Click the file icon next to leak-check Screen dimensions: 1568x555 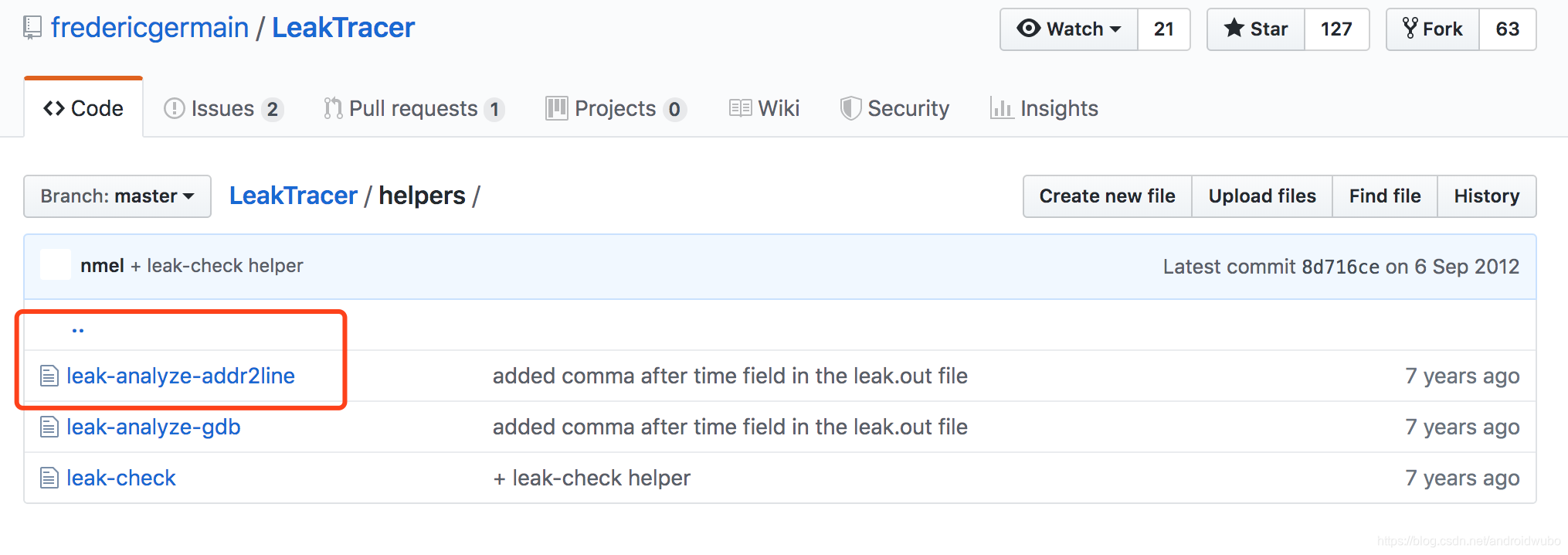49,478
